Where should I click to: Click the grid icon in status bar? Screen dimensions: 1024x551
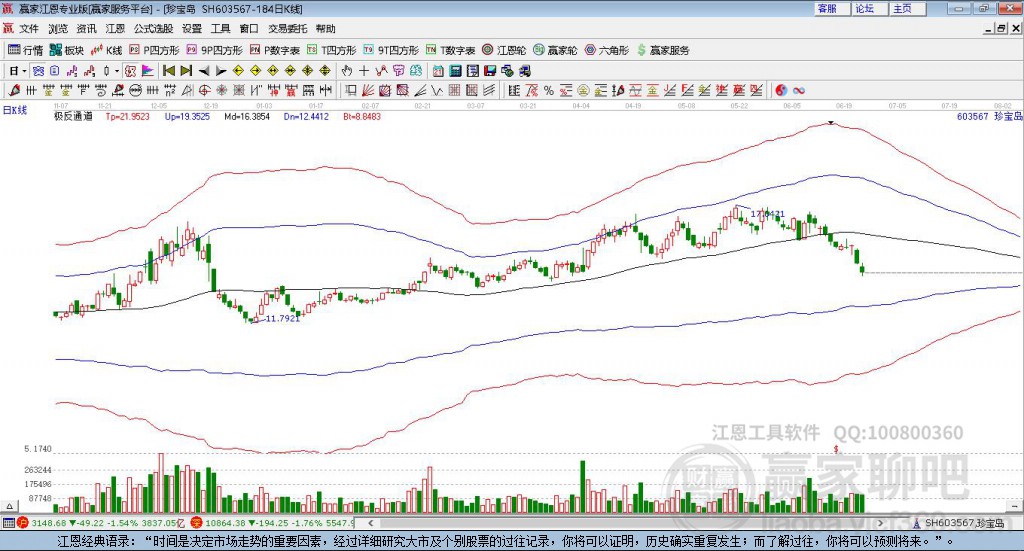(x=8, y=523)
